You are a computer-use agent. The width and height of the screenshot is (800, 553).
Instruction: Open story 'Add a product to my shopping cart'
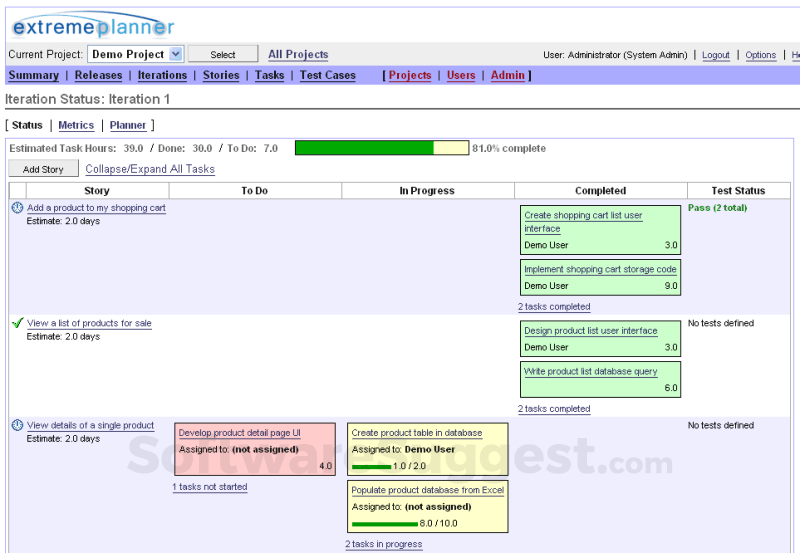click(96, 208)
